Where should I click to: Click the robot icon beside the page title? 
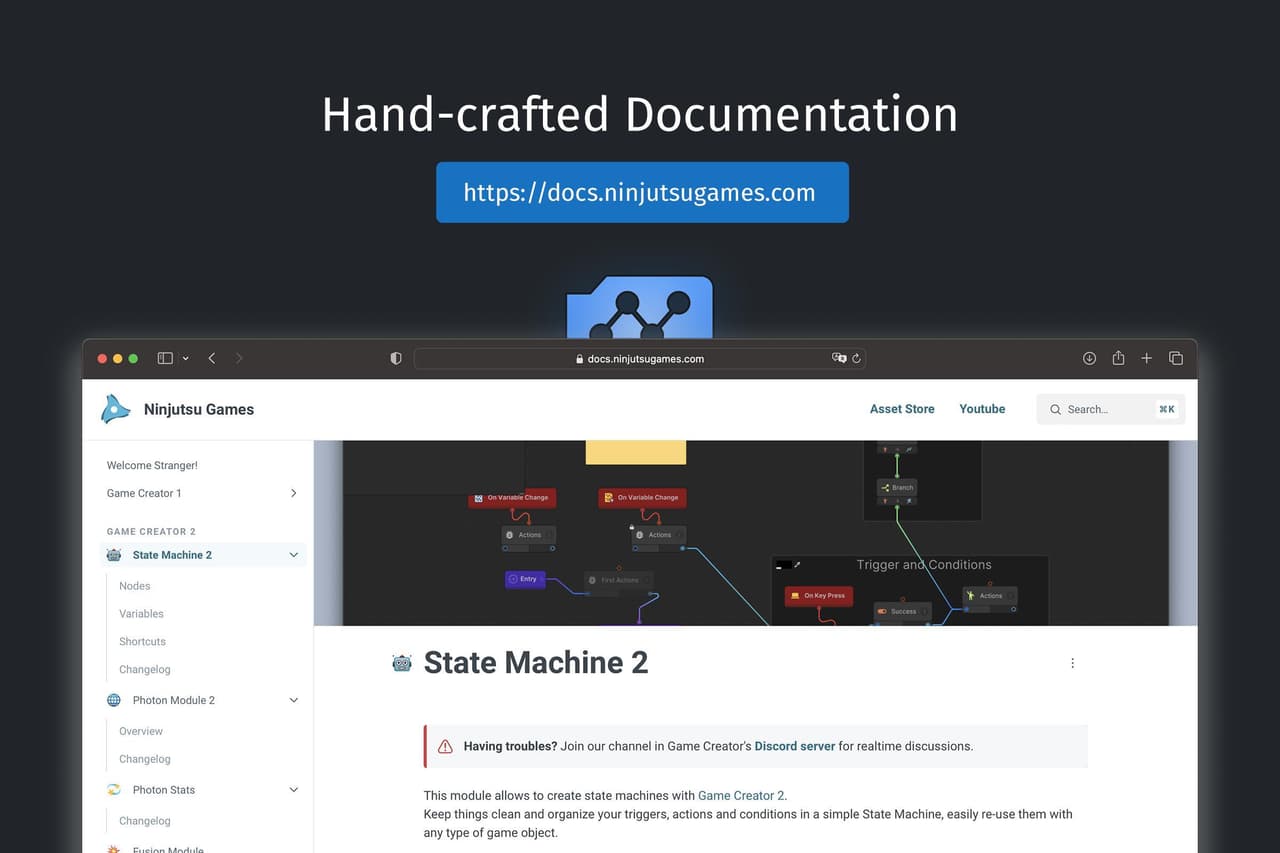tap(402, 662)
